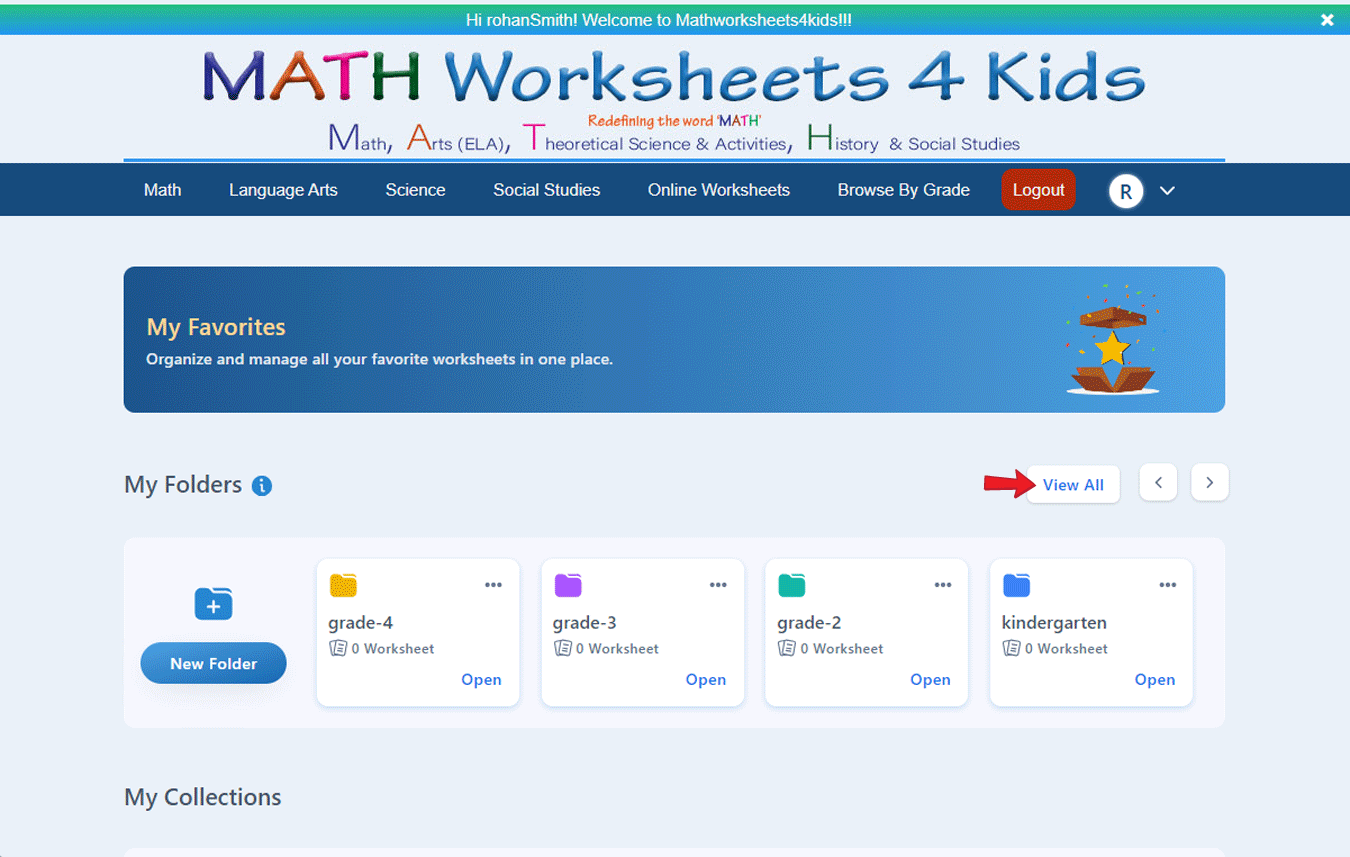Open the Browse By Grade menu
The image size is (1350, 857).
(x=903, y=190)
